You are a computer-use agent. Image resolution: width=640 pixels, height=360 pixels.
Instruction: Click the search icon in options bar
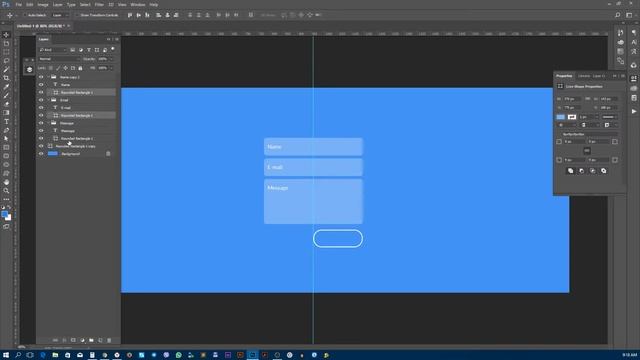coord(618,15)
